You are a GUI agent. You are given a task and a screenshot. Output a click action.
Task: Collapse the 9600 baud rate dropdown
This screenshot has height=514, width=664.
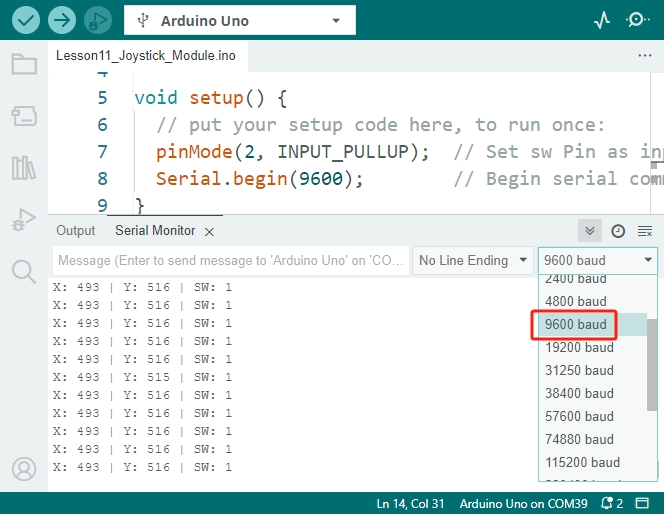pos(598,260)
